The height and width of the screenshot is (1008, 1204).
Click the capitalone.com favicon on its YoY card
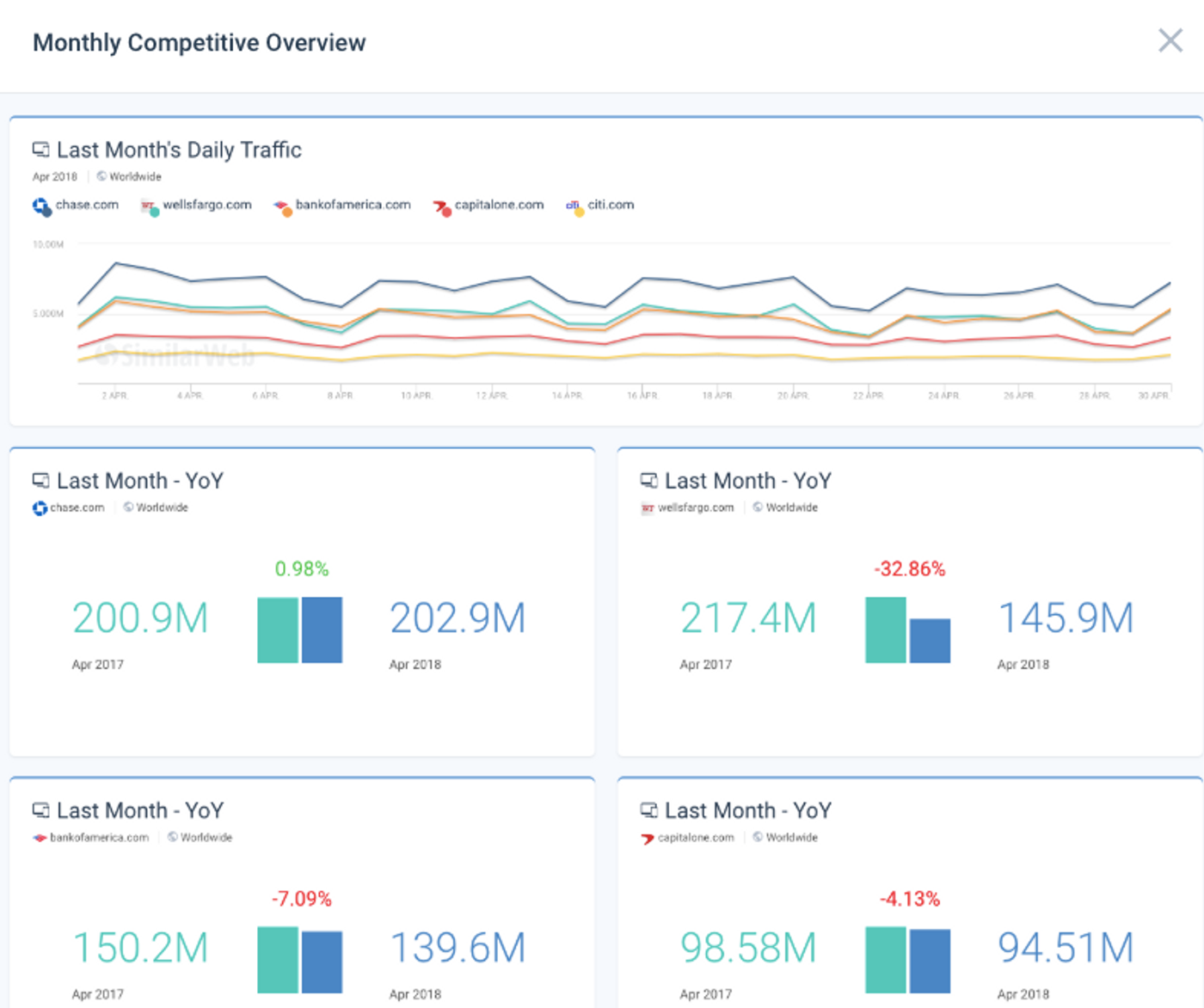[x=645, y=837]
